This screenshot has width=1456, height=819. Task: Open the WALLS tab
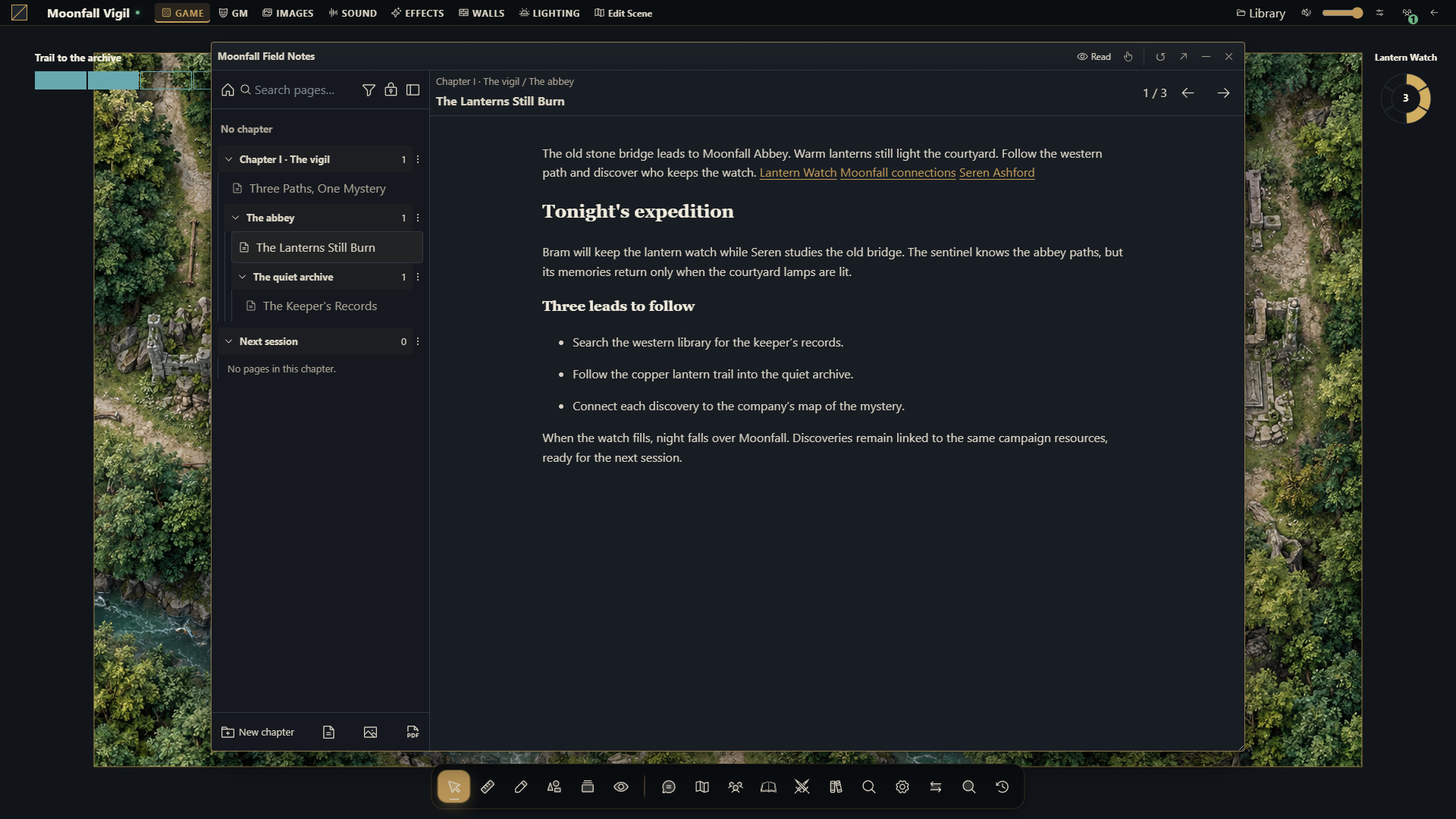pos(482,13)
